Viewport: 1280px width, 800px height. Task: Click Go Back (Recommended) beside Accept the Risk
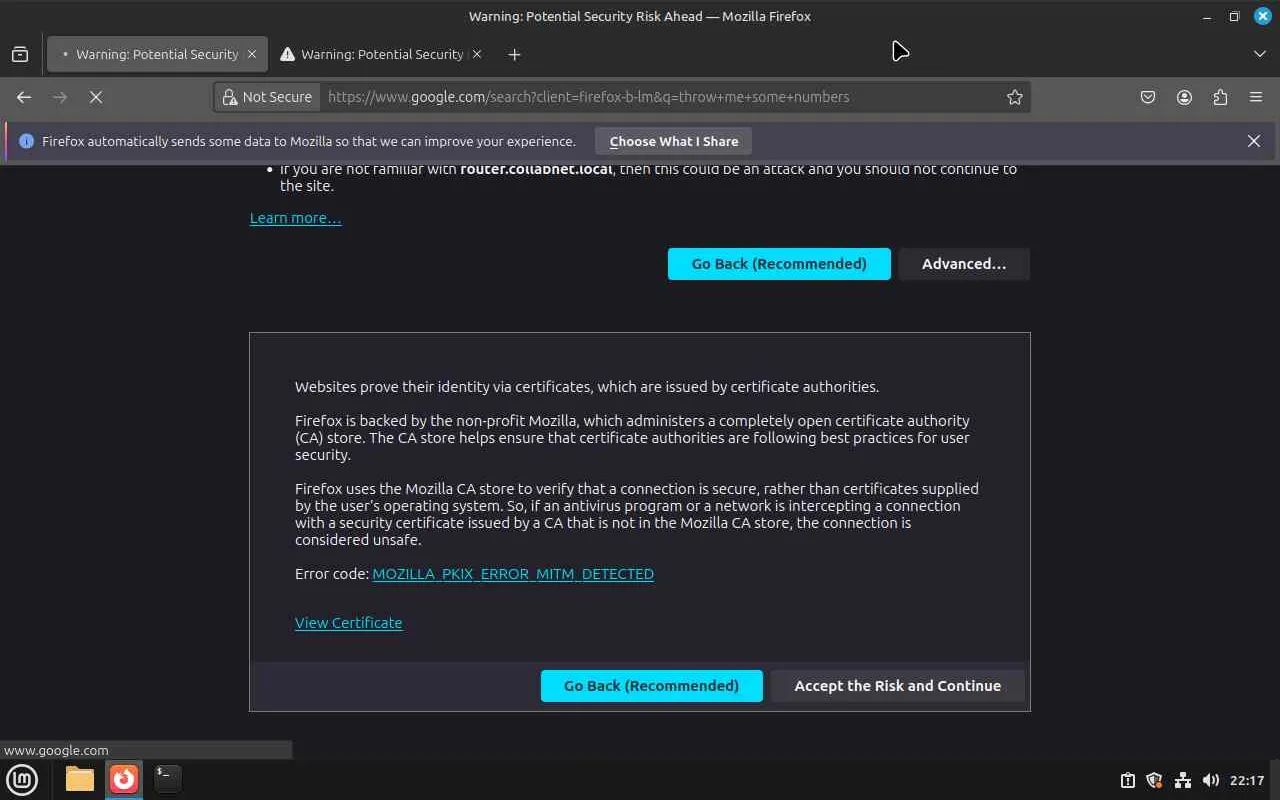click(x=652, y=686)
